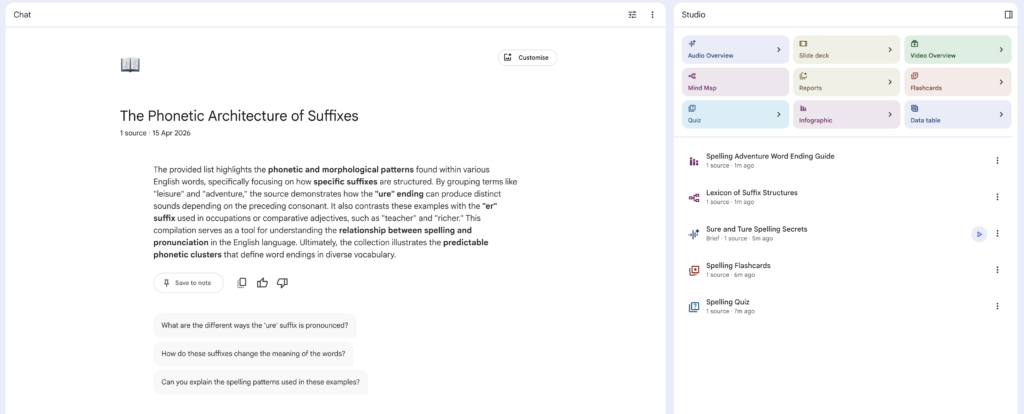Play the Sure and Ture Spelling Secrets audio
This screenshot has height=414, width=1024.
(978, 234)
